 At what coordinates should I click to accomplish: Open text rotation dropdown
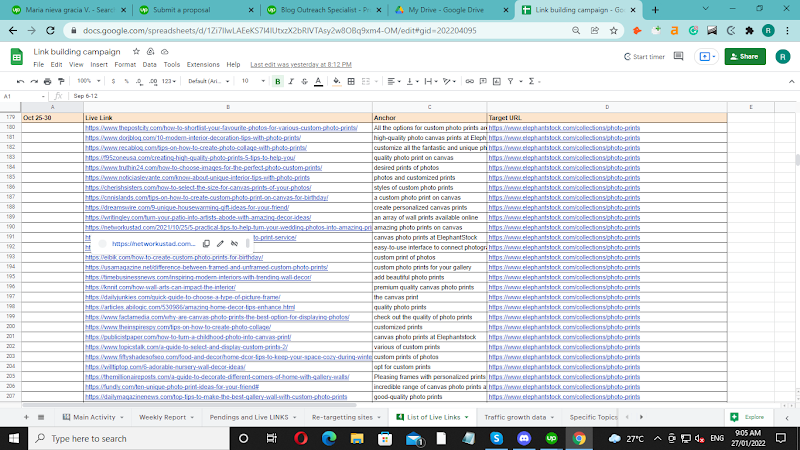[449, 81]
